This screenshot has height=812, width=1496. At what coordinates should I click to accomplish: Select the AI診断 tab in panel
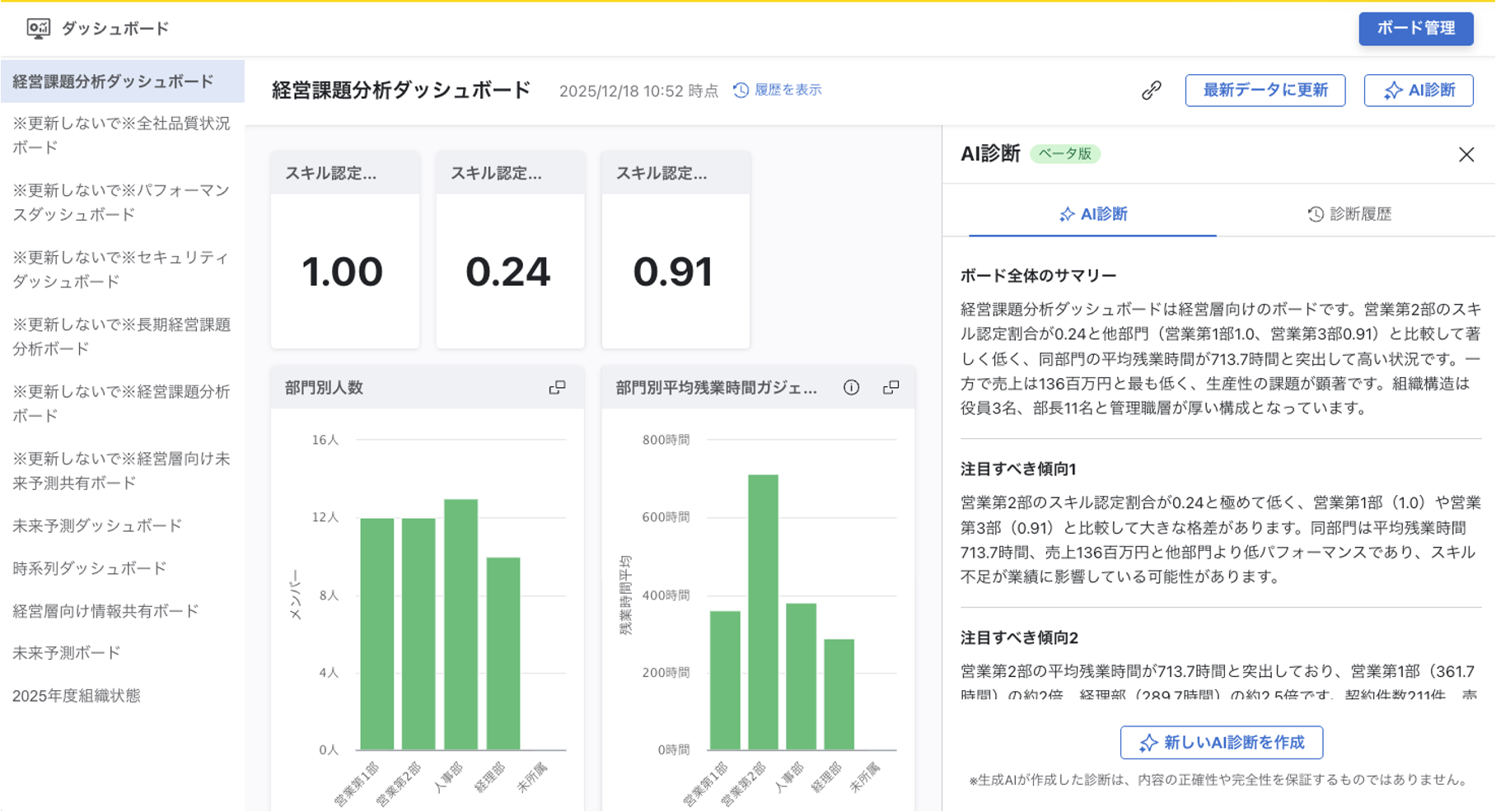1092,214
